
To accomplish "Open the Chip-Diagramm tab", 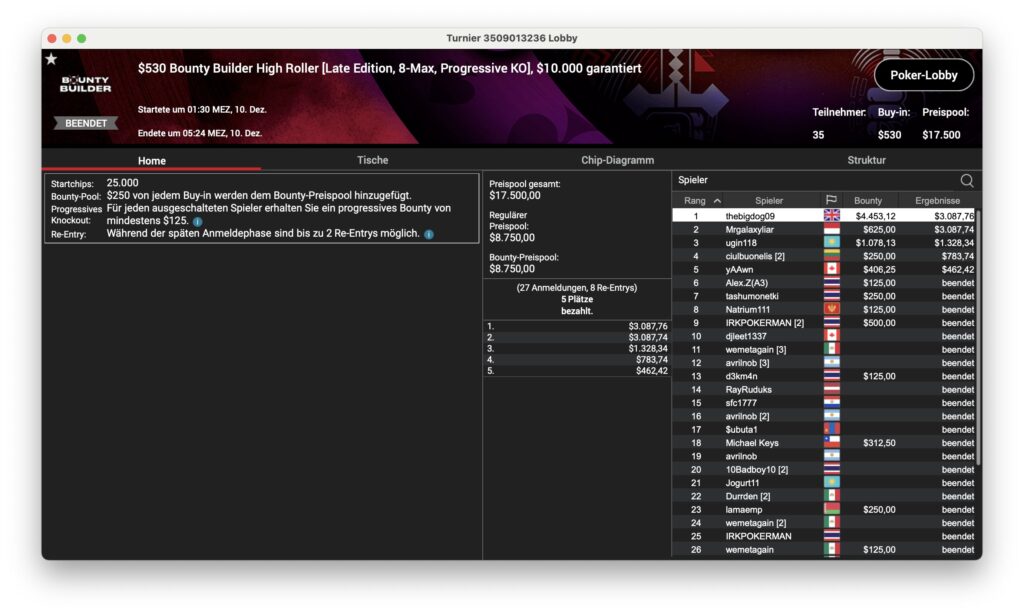I will [x=617, y=160].
